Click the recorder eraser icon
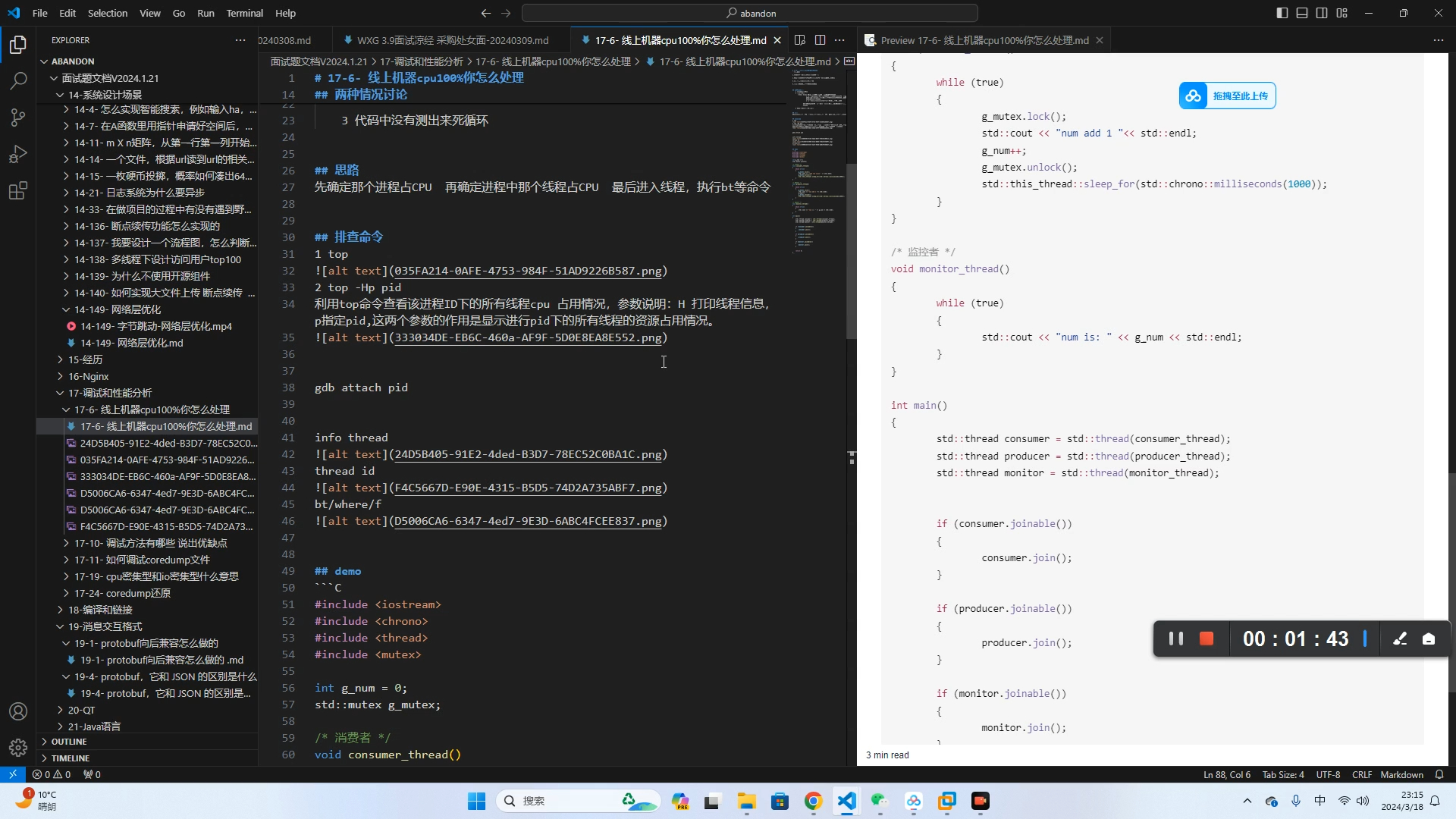This screenshot has width=1456, height=819. click(1429, 639)
